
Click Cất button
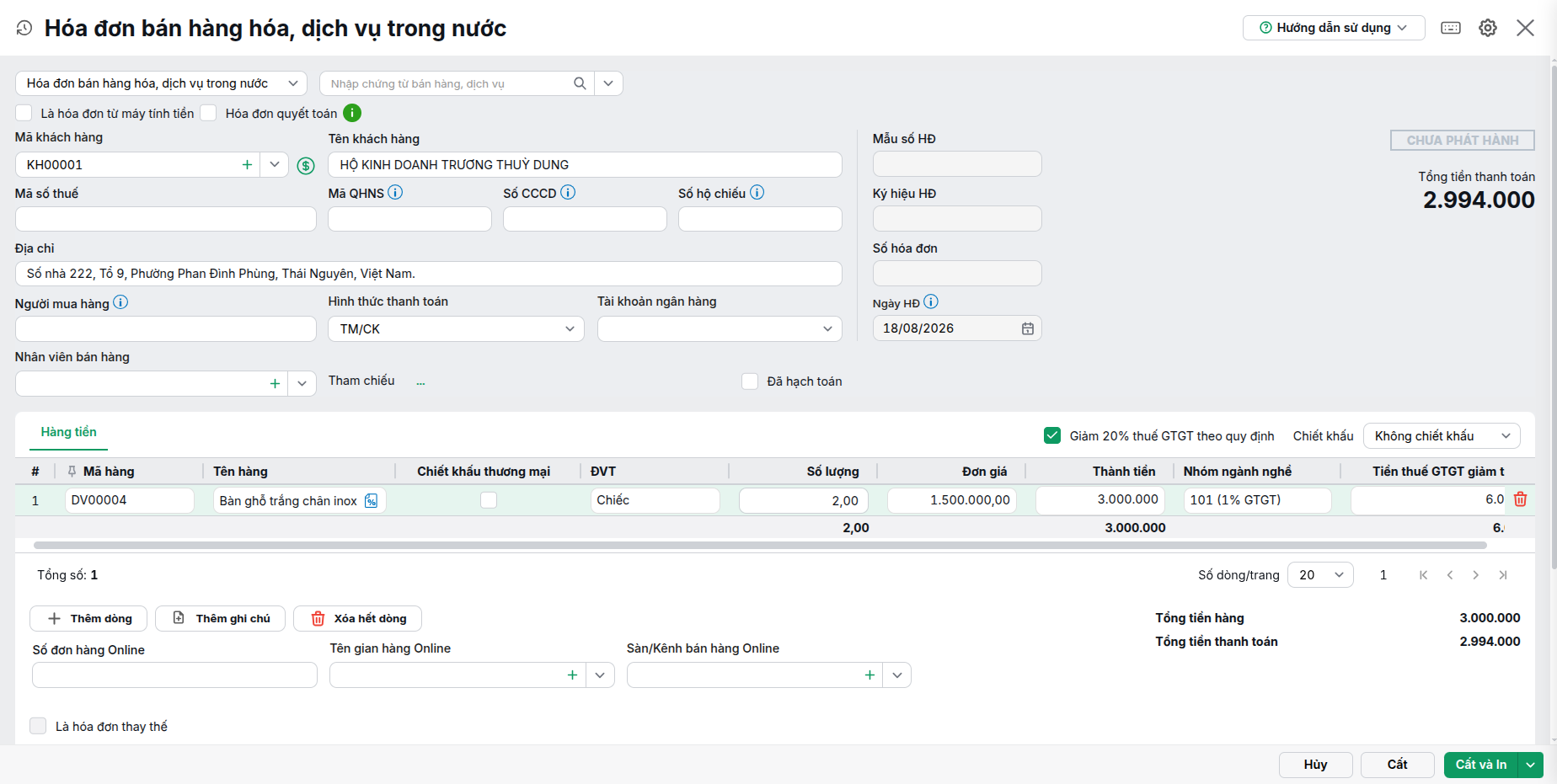point(1397,765)
